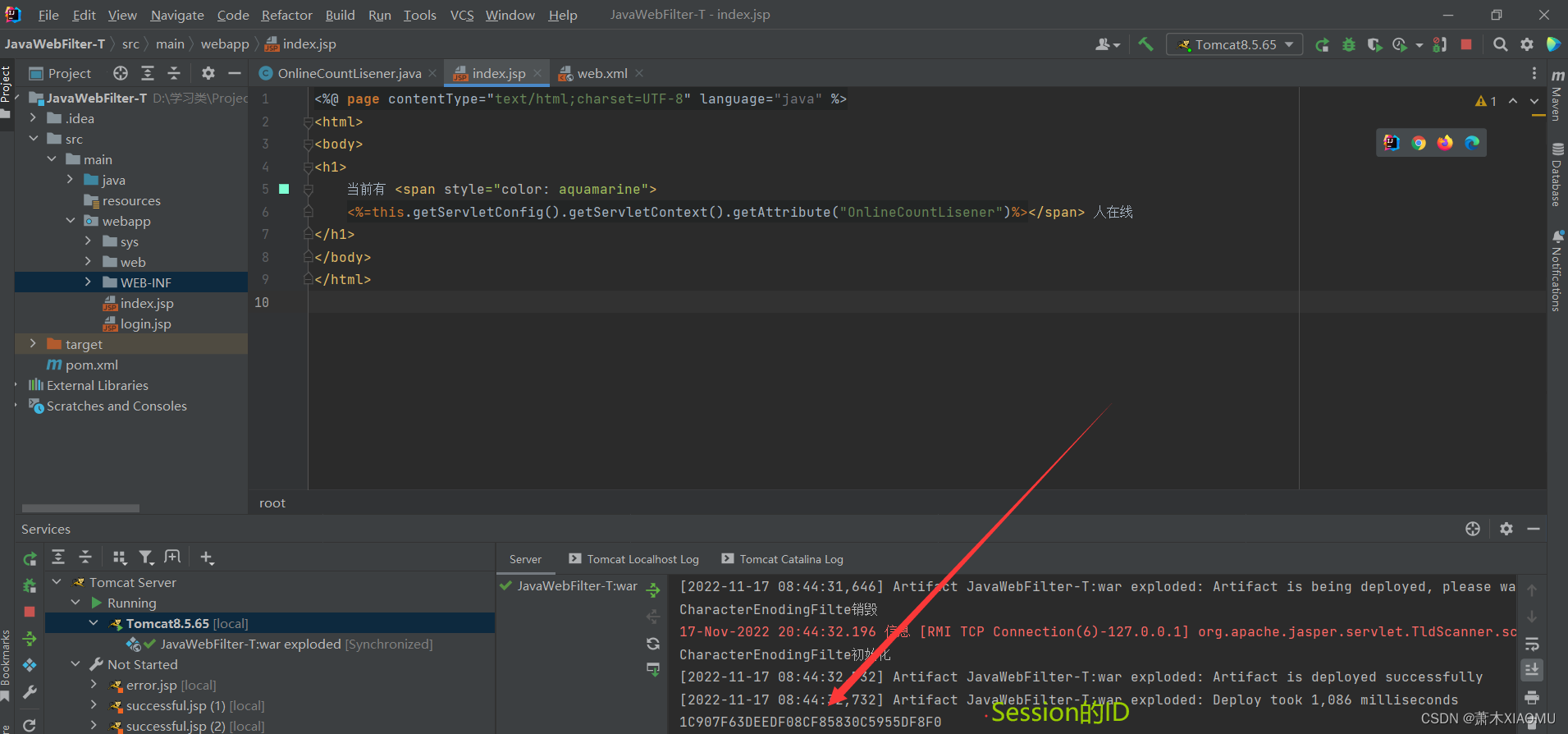Click the Filter icon in Services toolbar
The width and height of the screenshot is (1568, 734).
(146, 557)
